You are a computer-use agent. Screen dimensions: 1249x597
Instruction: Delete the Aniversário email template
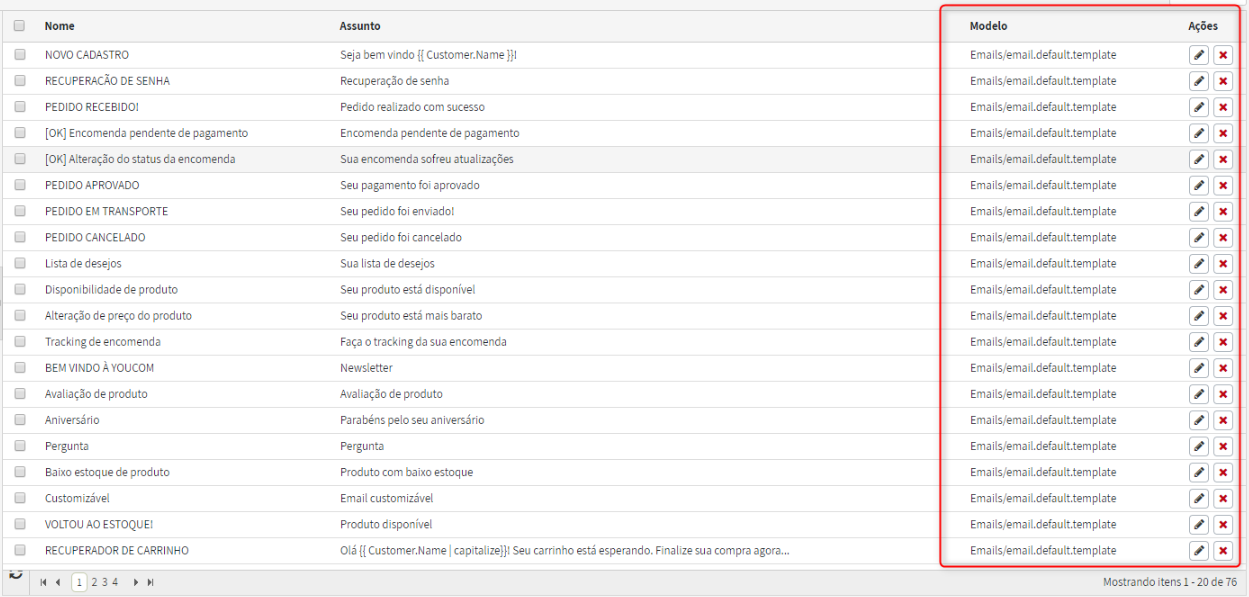coord(1223,420)
